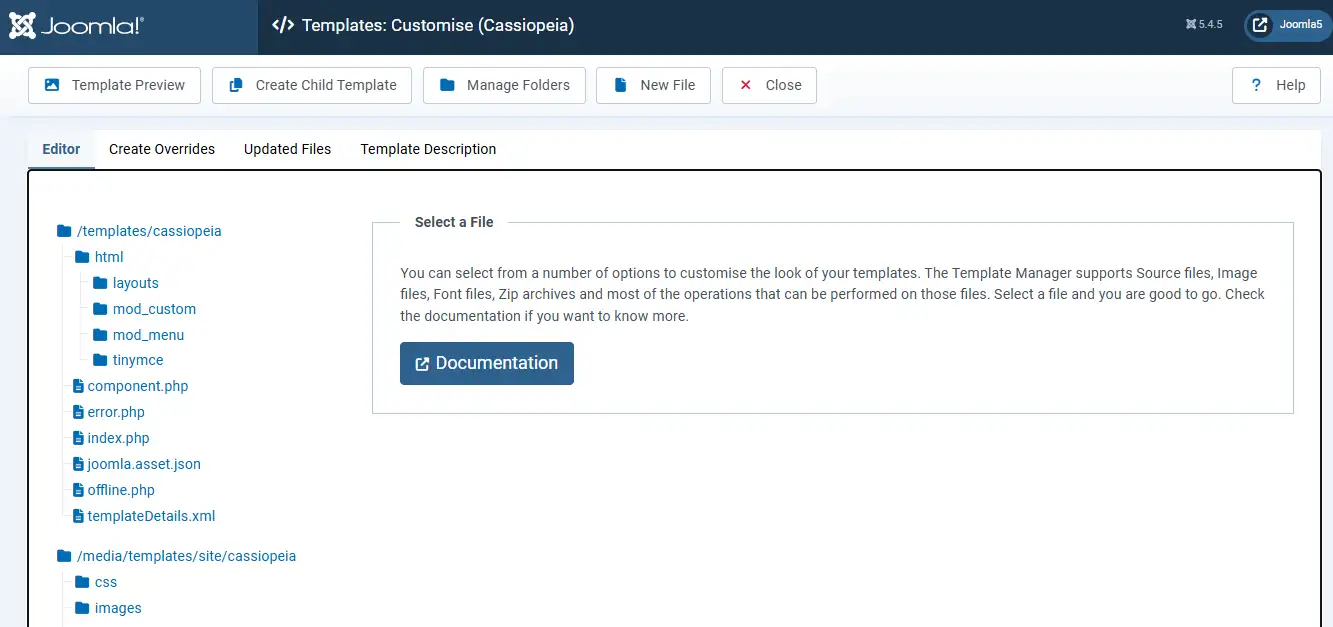The height and width of the screenshot is (627, 1333).
Task: Open the Template Description tab
Action: click(428, 149)
